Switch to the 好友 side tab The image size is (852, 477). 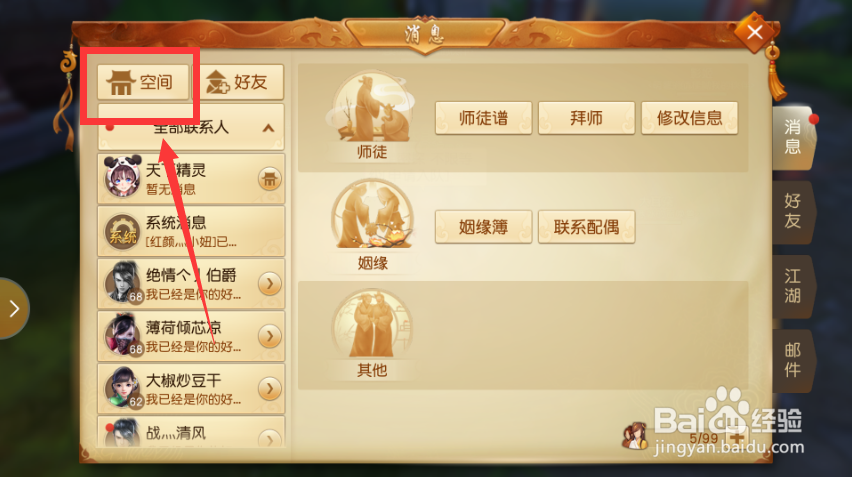793,212
